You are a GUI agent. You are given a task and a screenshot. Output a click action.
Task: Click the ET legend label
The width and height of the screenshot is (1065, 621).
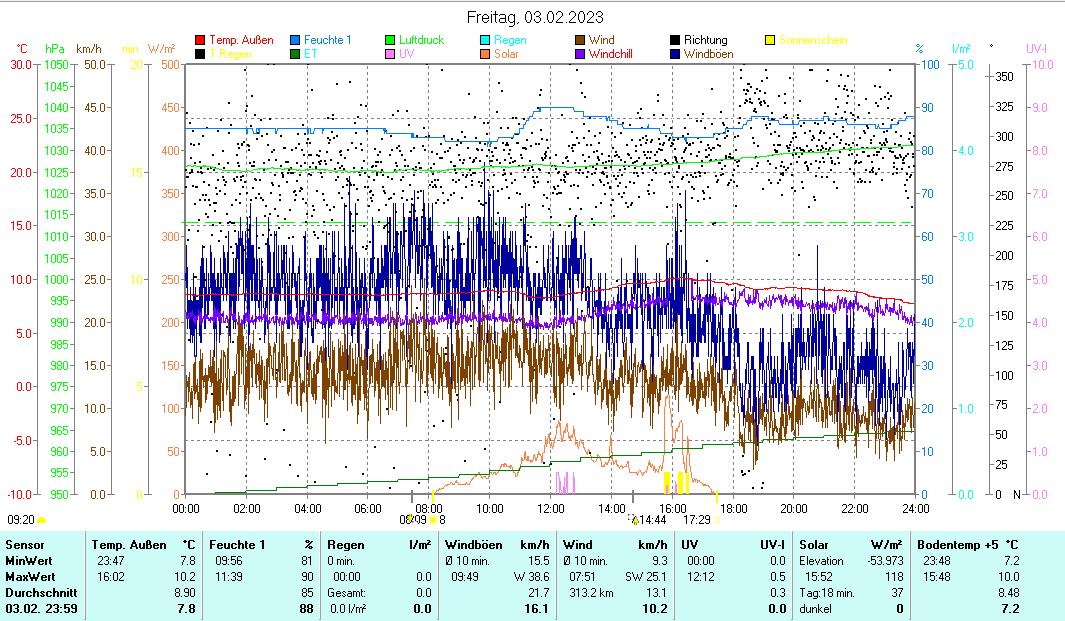[x=311, y=54]
